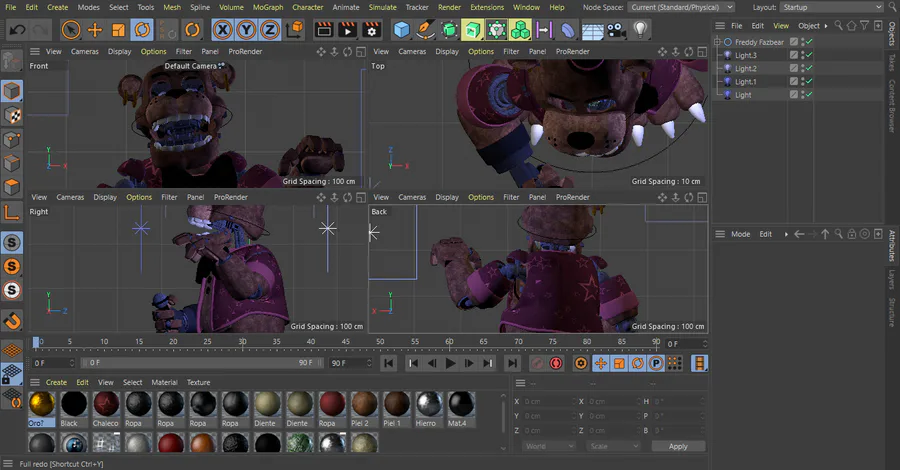
Task: Toggle Position keyframe recording
Action: [600, 363]
